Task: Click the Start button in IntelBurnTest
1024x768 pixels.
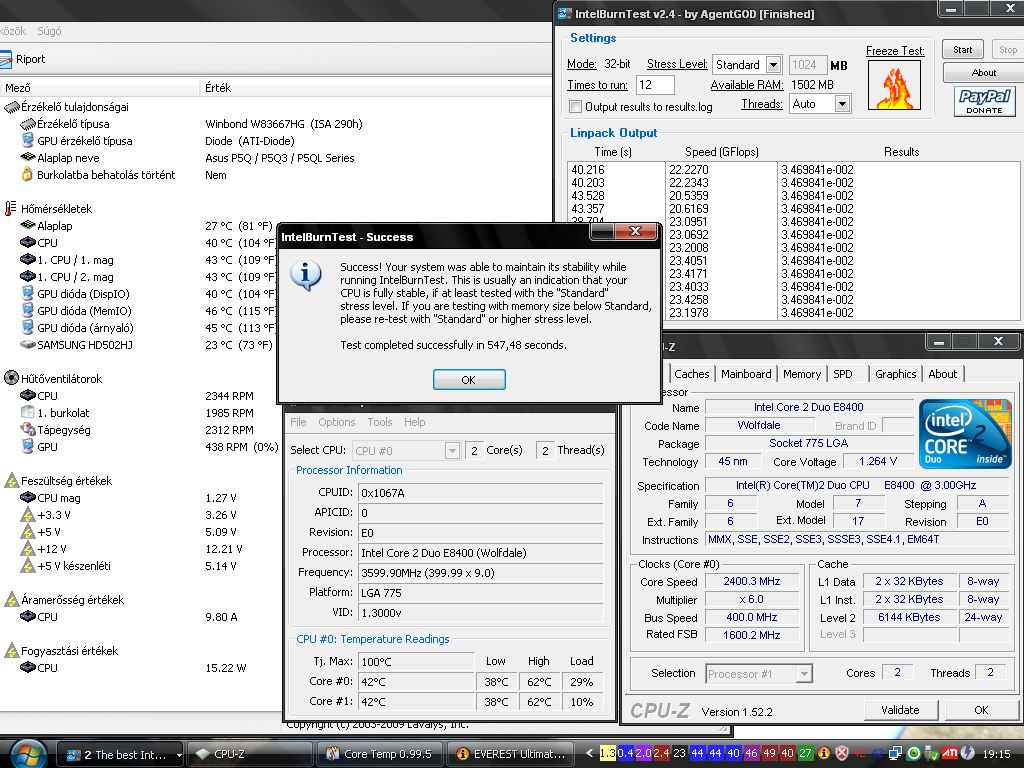Action: [x=962, y=50]
